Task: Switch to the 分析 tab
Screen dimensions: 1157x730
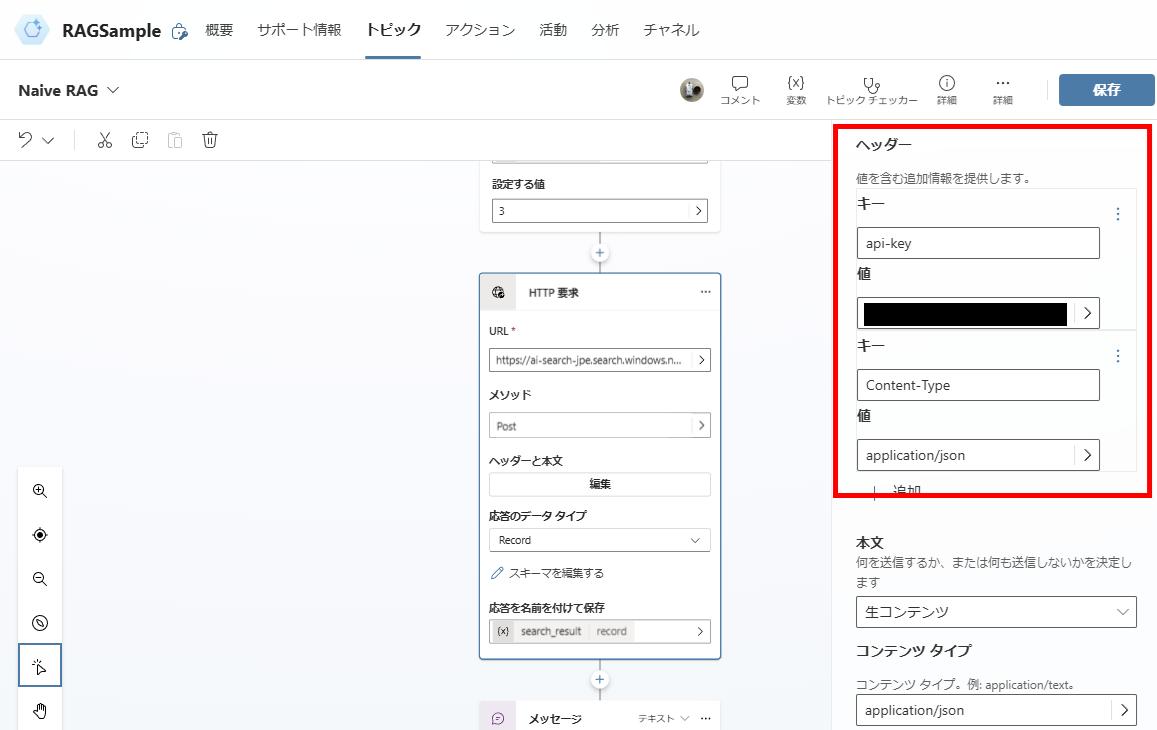Action: [605, 30]
